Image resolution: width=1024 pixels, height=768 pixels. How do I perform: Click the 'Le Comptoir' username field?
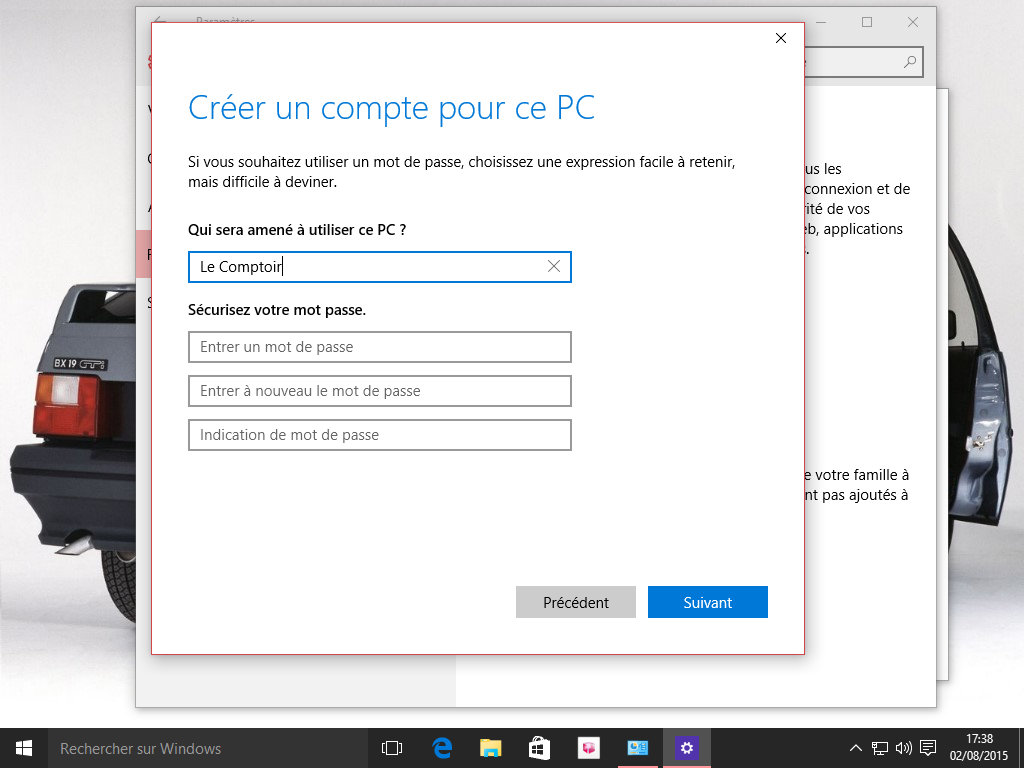(x=365, y=267)
